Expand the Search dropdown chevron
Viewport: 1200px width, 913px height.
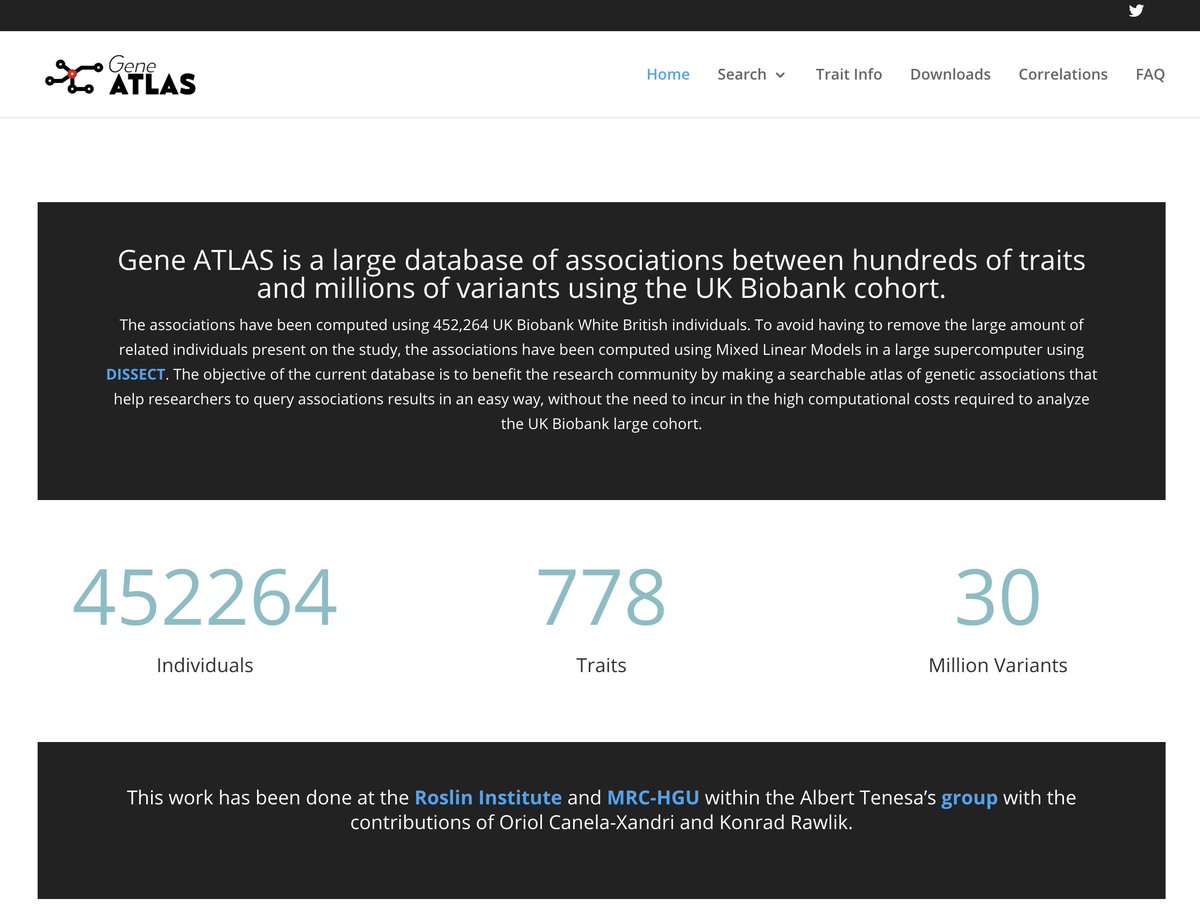click(780, 75)
